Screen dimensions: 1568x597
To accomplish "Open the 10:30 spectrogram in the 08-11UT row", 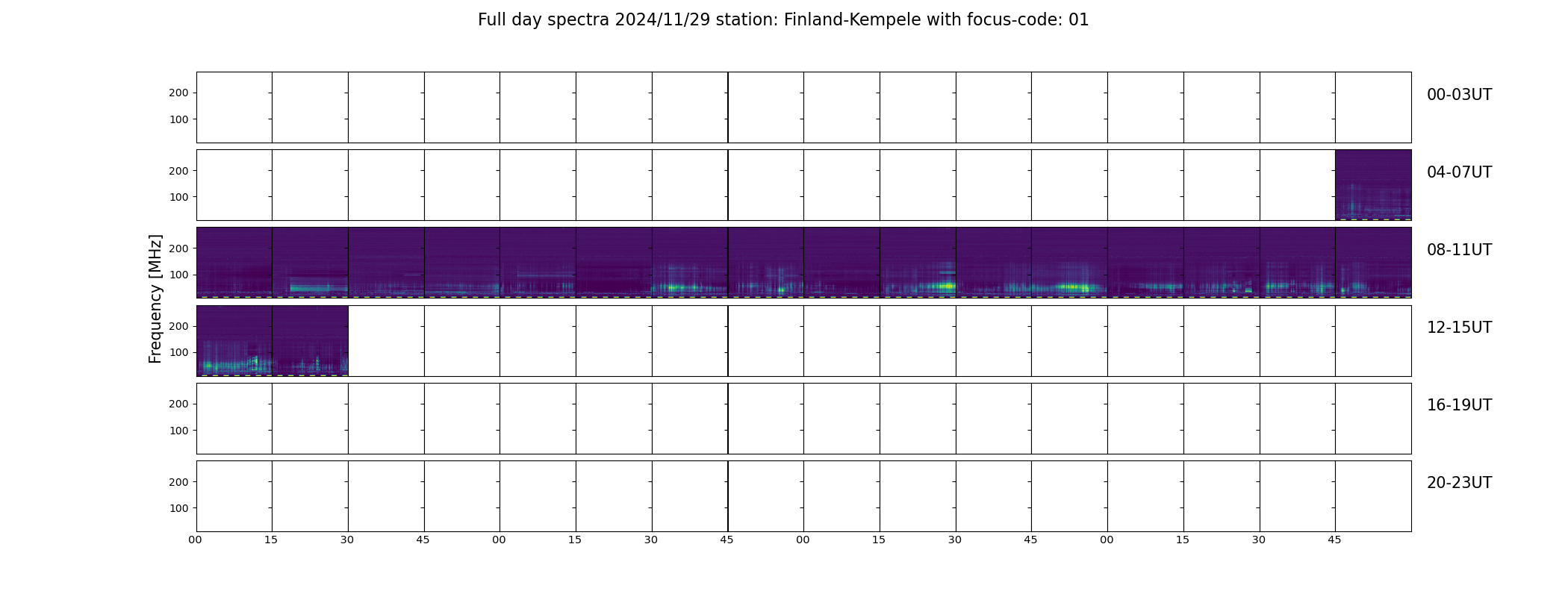I will (x=994, y=263).
